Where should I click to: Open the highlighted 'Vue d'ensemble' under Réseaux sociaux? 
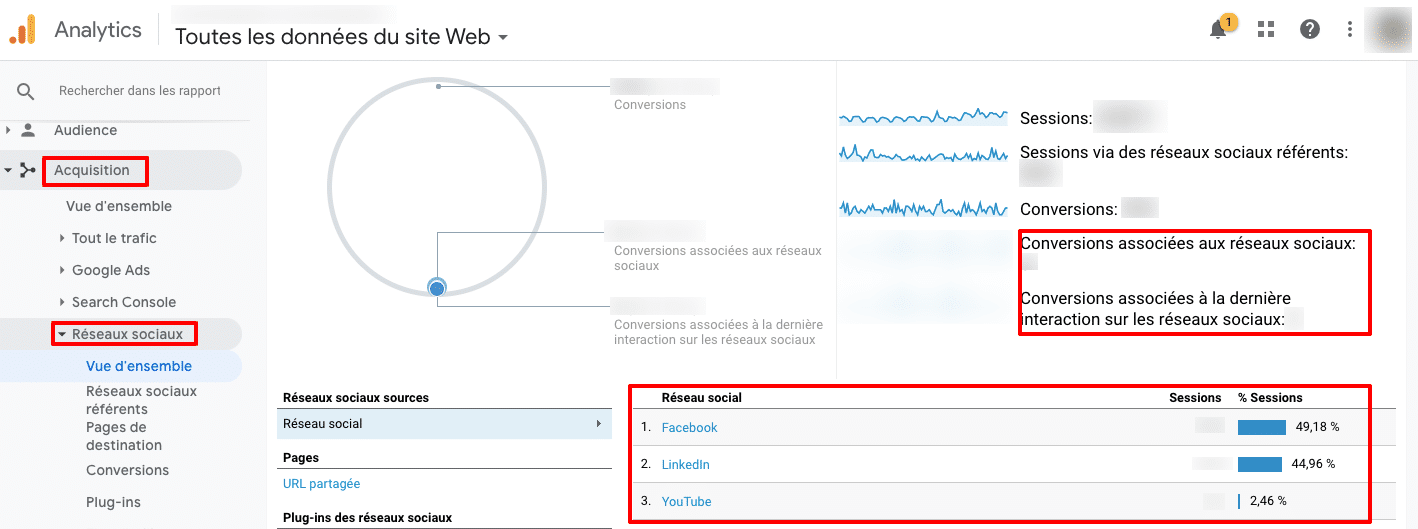click(139, 366)
